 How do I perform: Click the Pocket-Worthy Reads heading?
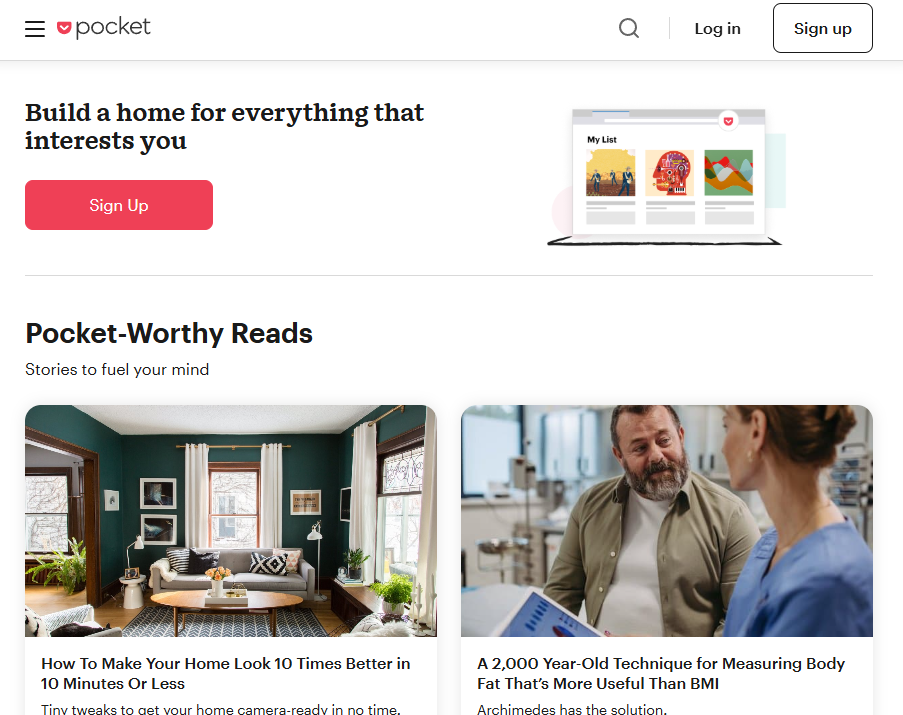pos(169,333)
